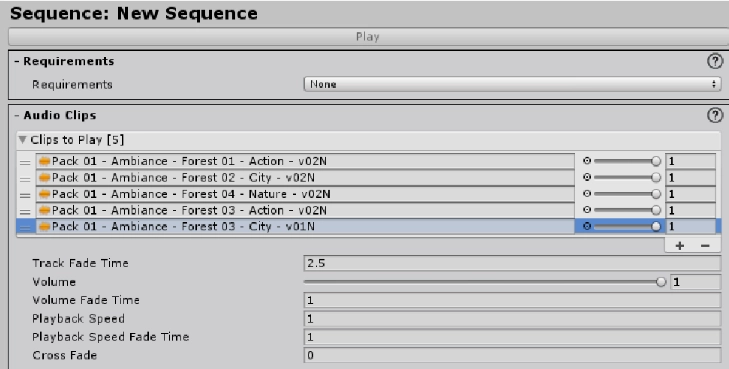Viewport: 729px width, 369px height.
Task: Click the Cross Fade field showing 0
Action: [x=512, y=356]
